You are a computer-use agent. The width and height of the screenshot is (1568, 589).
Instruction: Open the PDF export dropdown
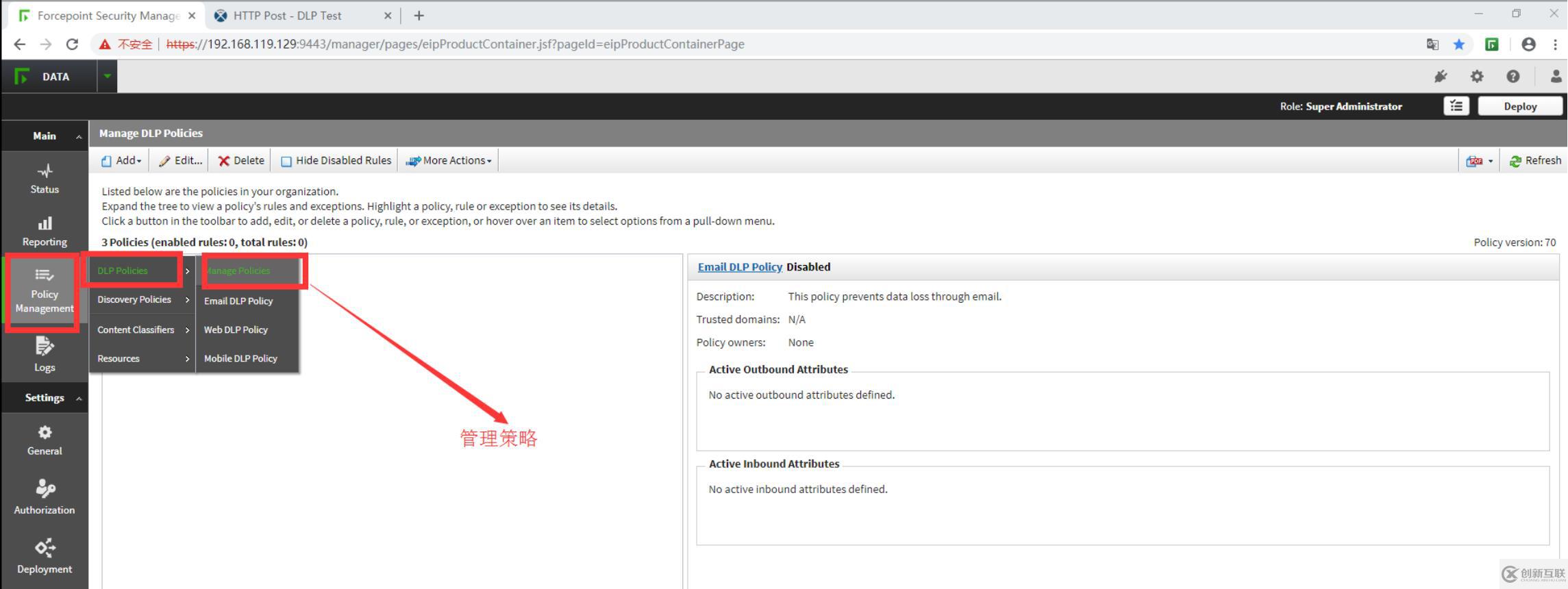pyautogui.click(x=1479, y=161)
